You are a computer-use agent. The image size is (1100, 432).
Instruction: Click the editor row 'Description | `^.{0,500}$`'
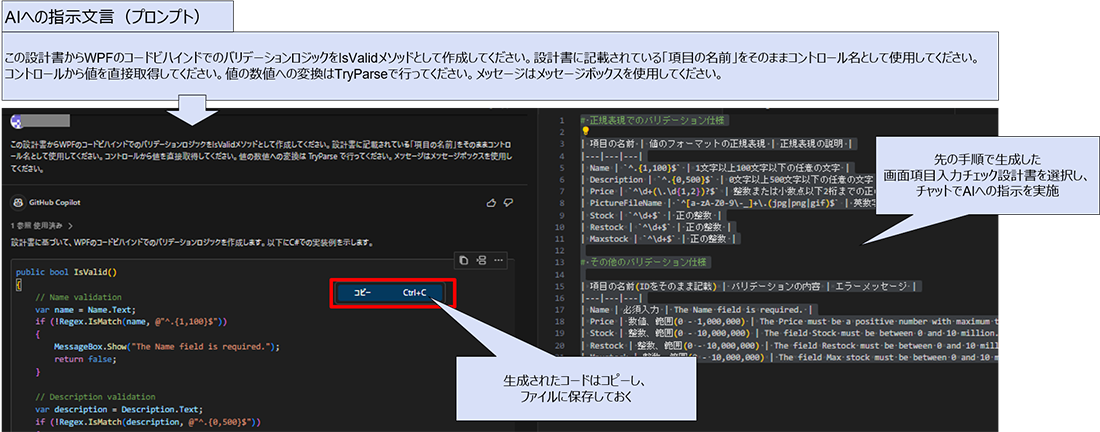[727, 180]
